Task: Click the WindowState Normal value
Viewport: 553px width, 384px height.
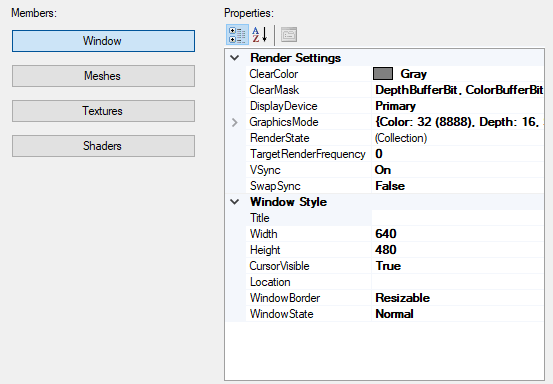Action: click(394, 314)
